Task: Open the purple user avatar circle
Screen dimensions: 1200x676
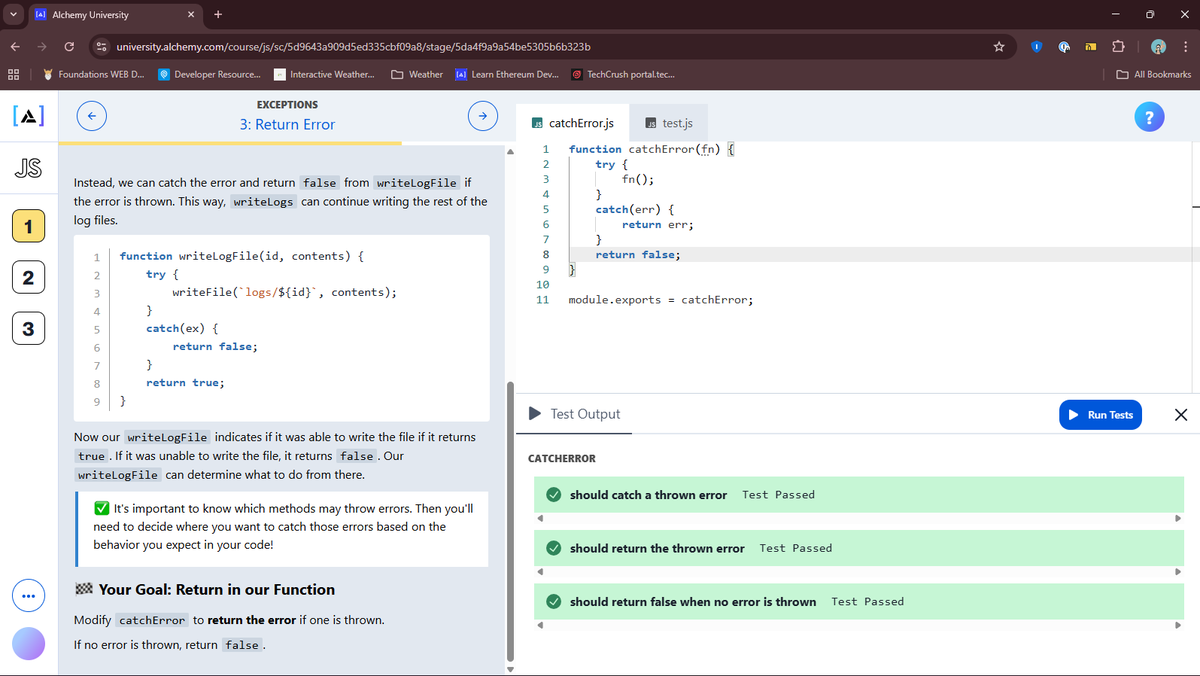Action: coord(28,644)
